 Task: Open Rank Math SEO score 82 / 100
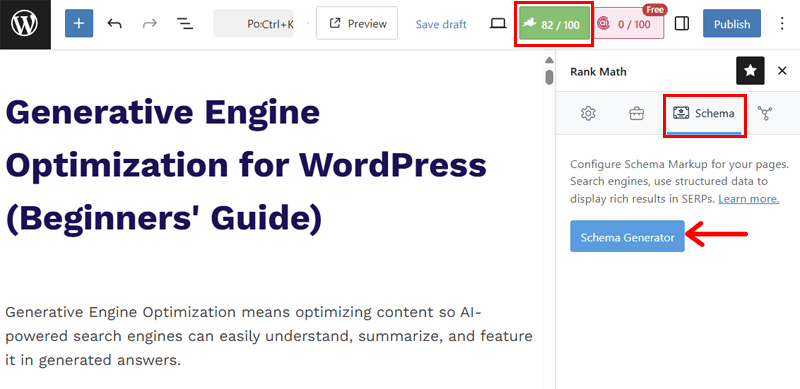(x=554, y=23)
